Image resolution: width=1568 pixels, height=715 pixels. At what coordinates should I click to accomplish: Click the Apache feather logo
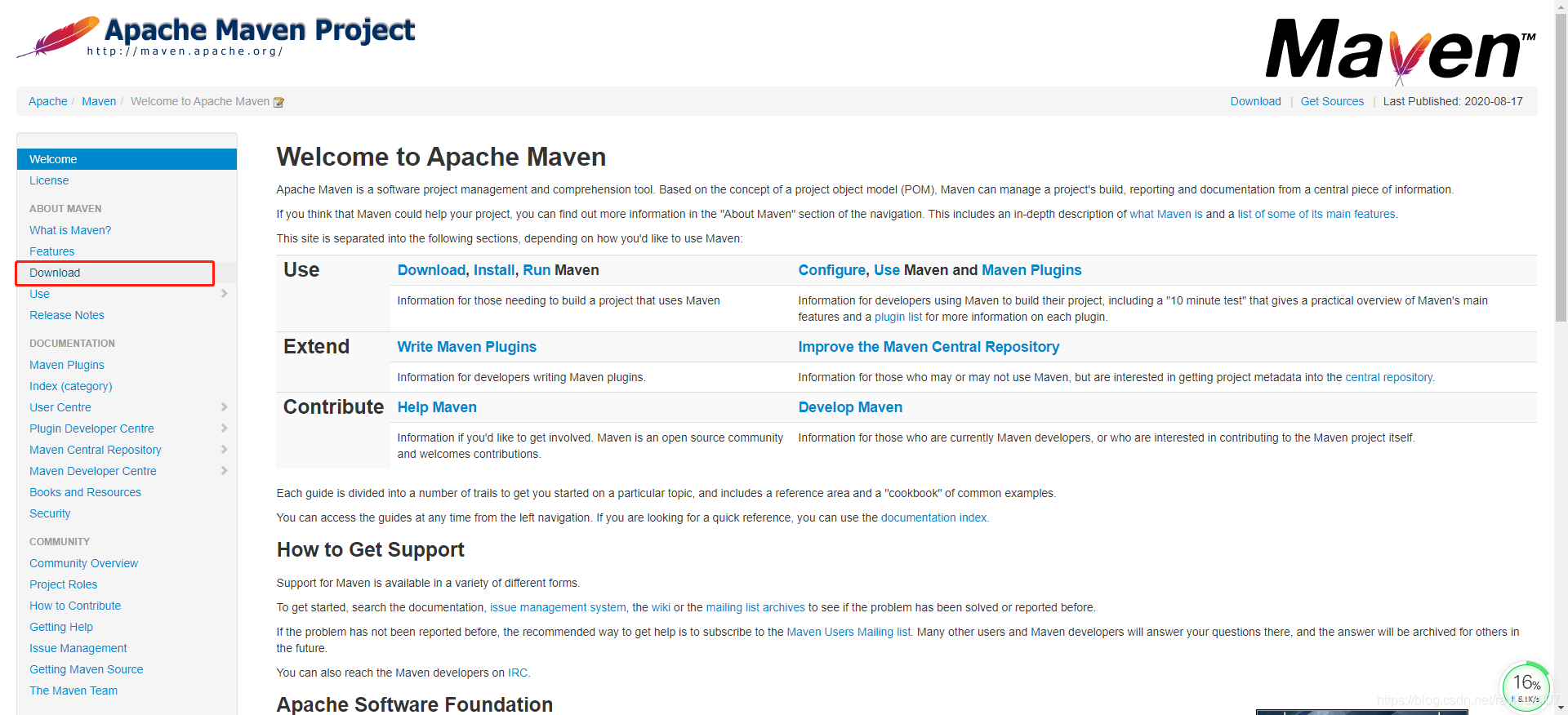(58, 37)
